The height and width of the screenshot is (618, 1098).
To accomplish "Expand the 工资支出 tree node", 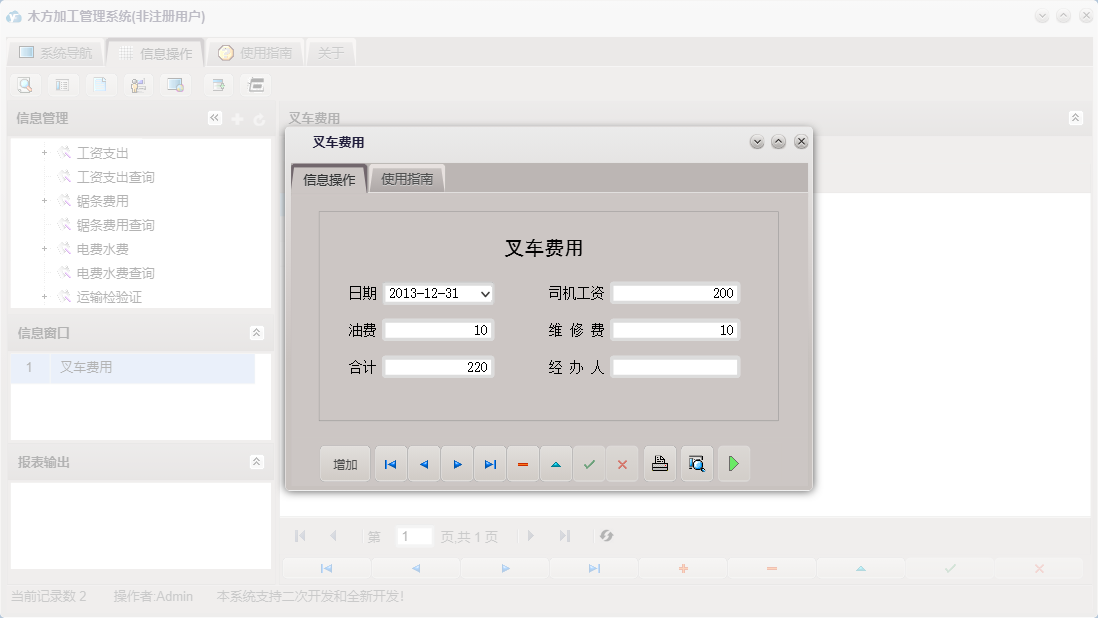I will point(43,152).
